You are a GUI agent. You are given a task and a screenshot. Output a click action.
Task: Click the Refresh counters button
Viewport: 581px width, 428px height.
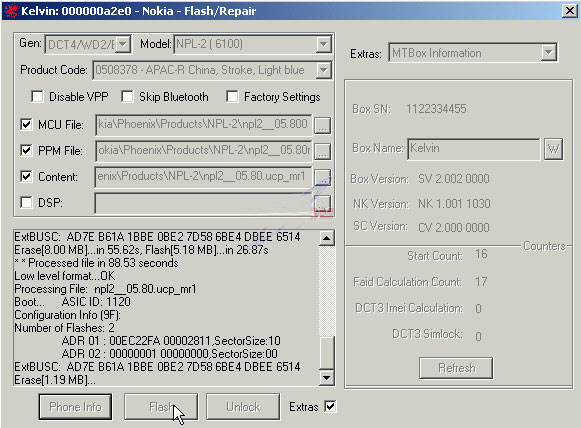pyautogui.click(x=456, y=368)
